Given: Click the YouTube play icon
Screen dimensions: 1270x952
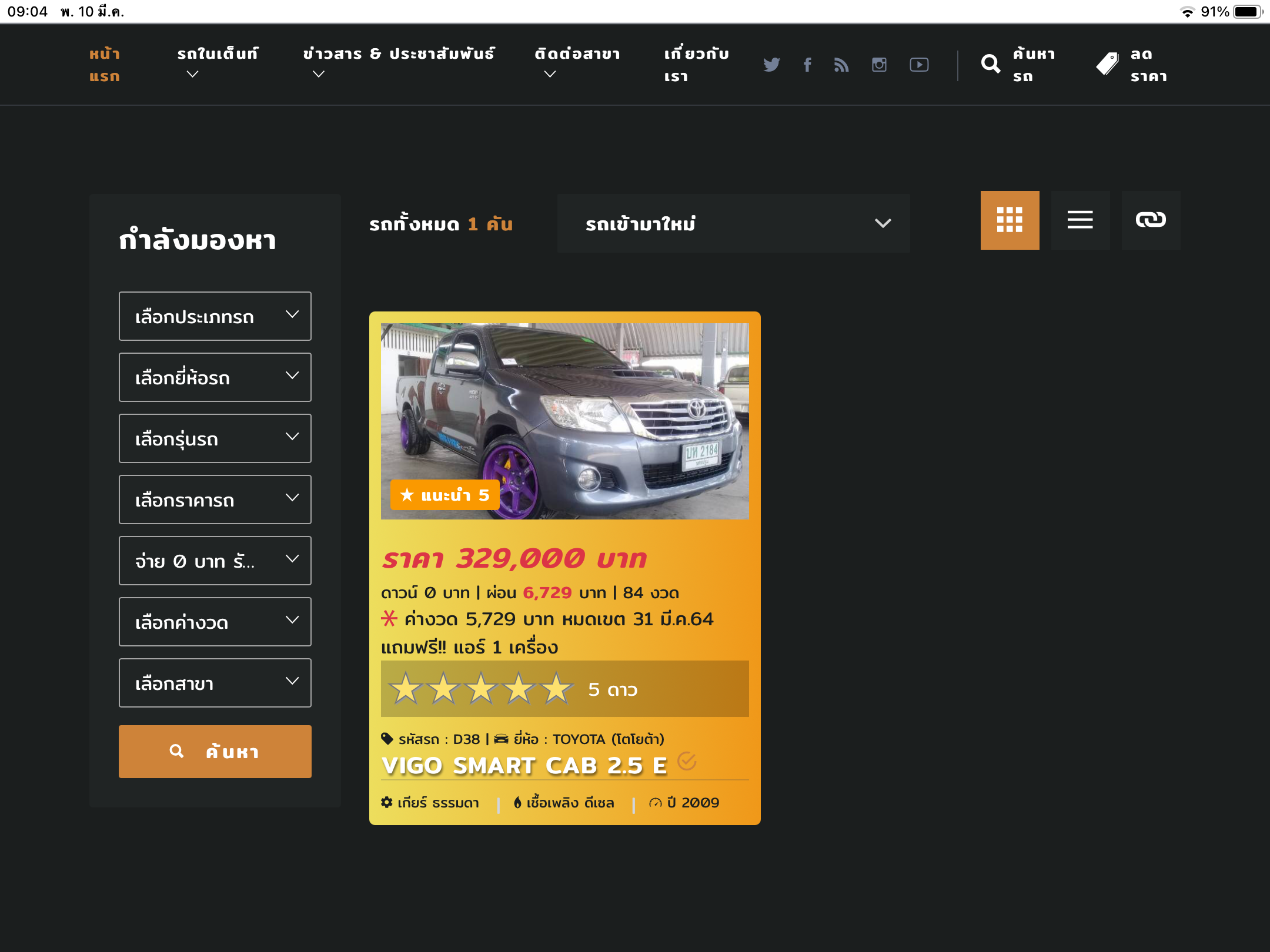Looking at the screenshot, I should pyautogui.click(x=919, y=65).
